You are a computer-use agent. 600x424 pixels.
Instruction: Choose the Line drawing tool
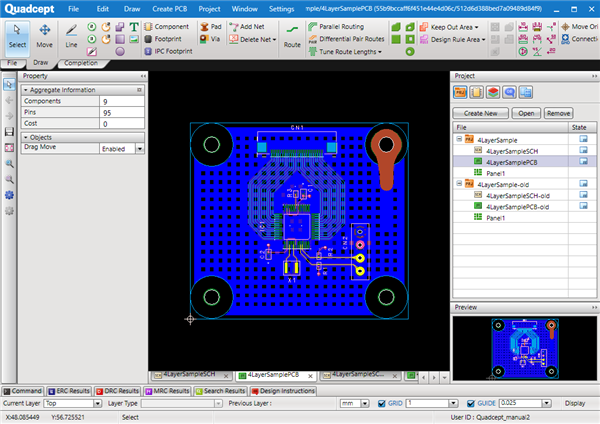coord(71,37)
